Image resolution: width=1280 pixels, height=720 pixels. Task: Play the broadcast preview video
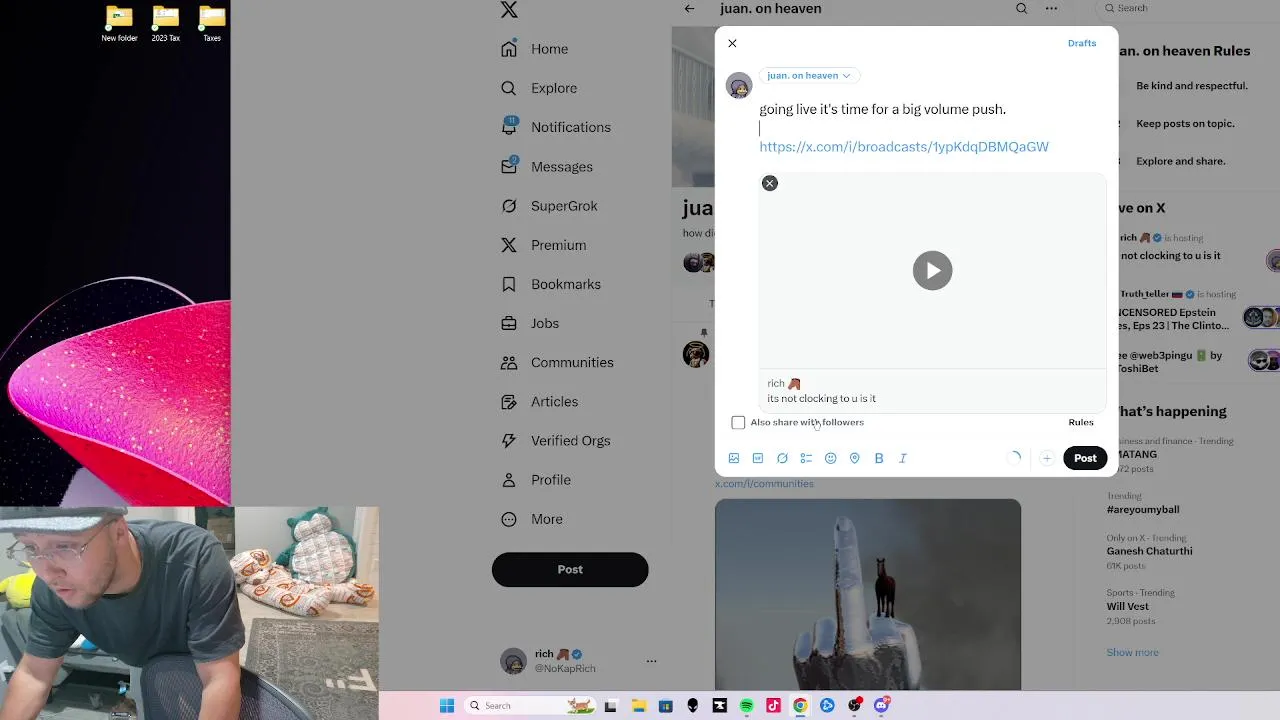pos(933,270)
